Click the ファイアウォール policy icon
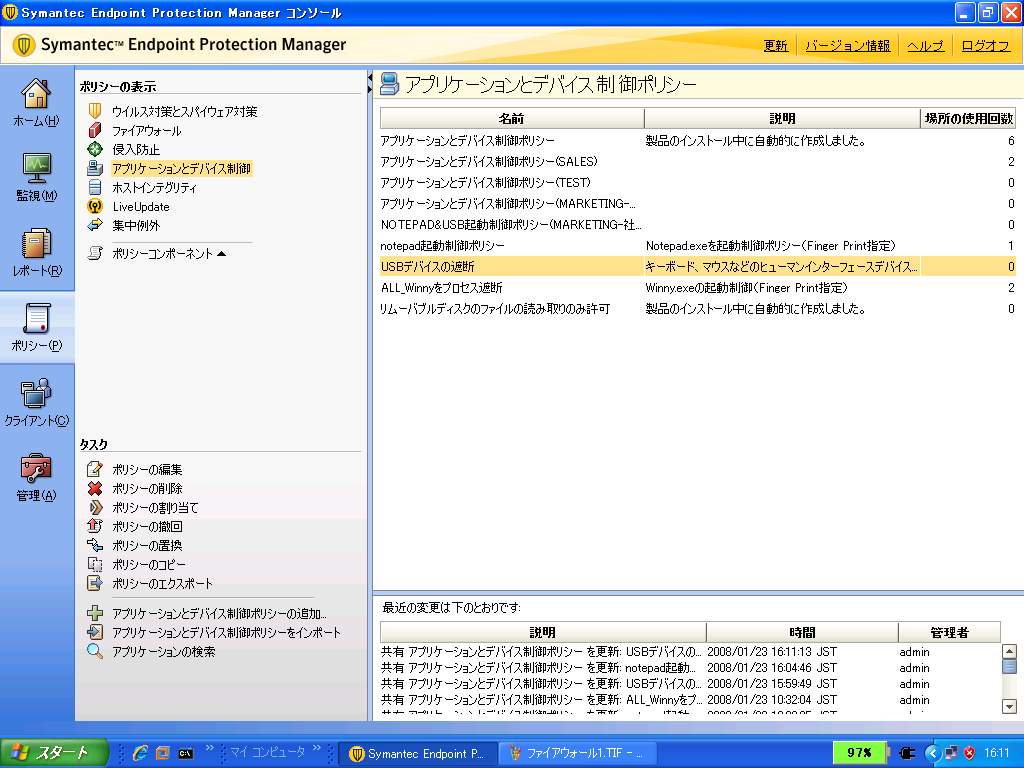This screenshot has height=768, width=1024. 95,131
